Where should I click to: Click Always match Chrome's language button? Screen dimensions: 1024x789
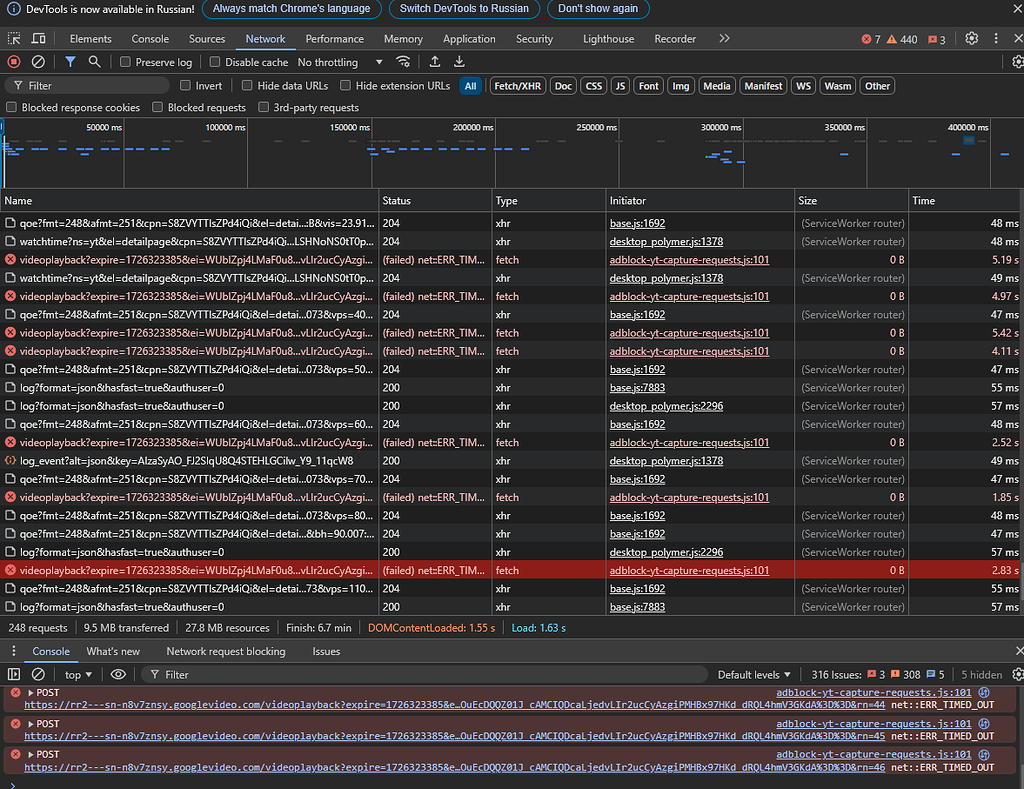point(291,8)
